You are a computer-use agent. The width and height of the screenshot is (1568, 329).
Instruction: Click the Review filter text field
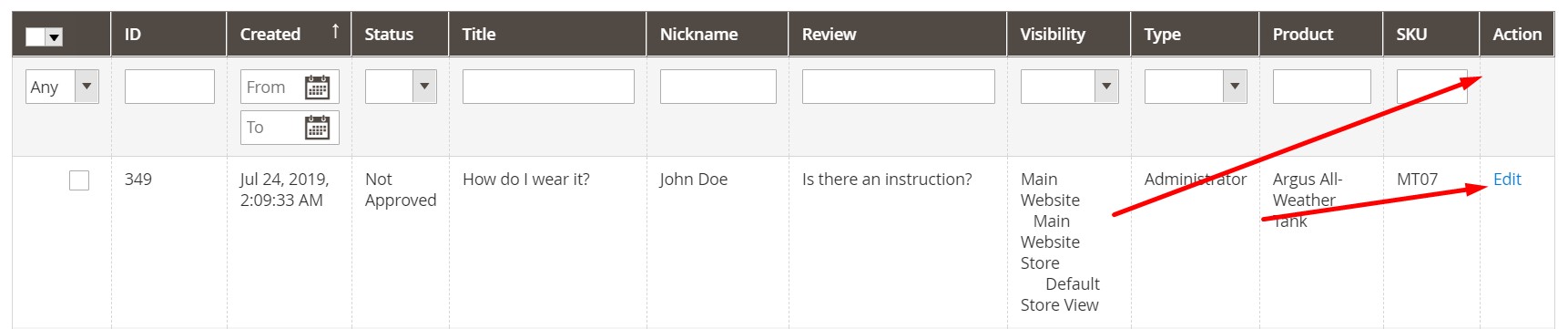(899, 87)
